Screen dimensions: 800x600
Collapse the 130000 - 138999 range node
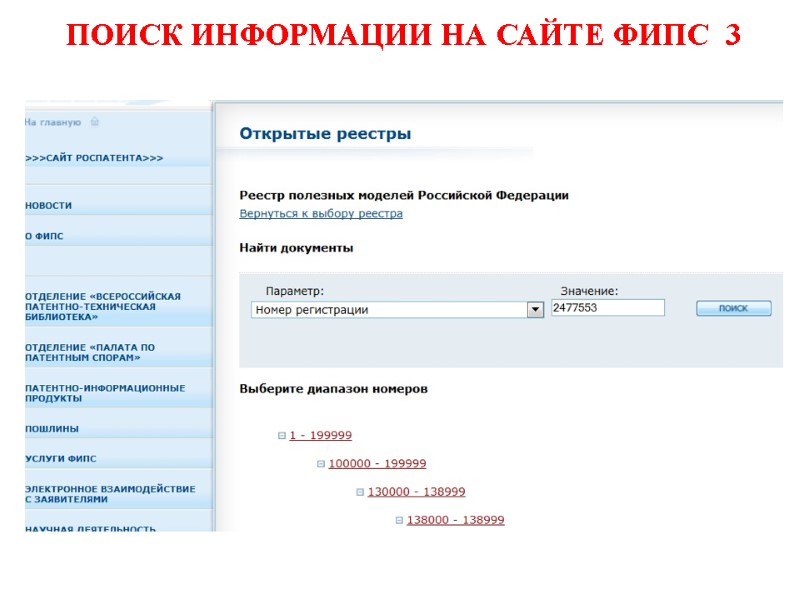coord(360,491)
